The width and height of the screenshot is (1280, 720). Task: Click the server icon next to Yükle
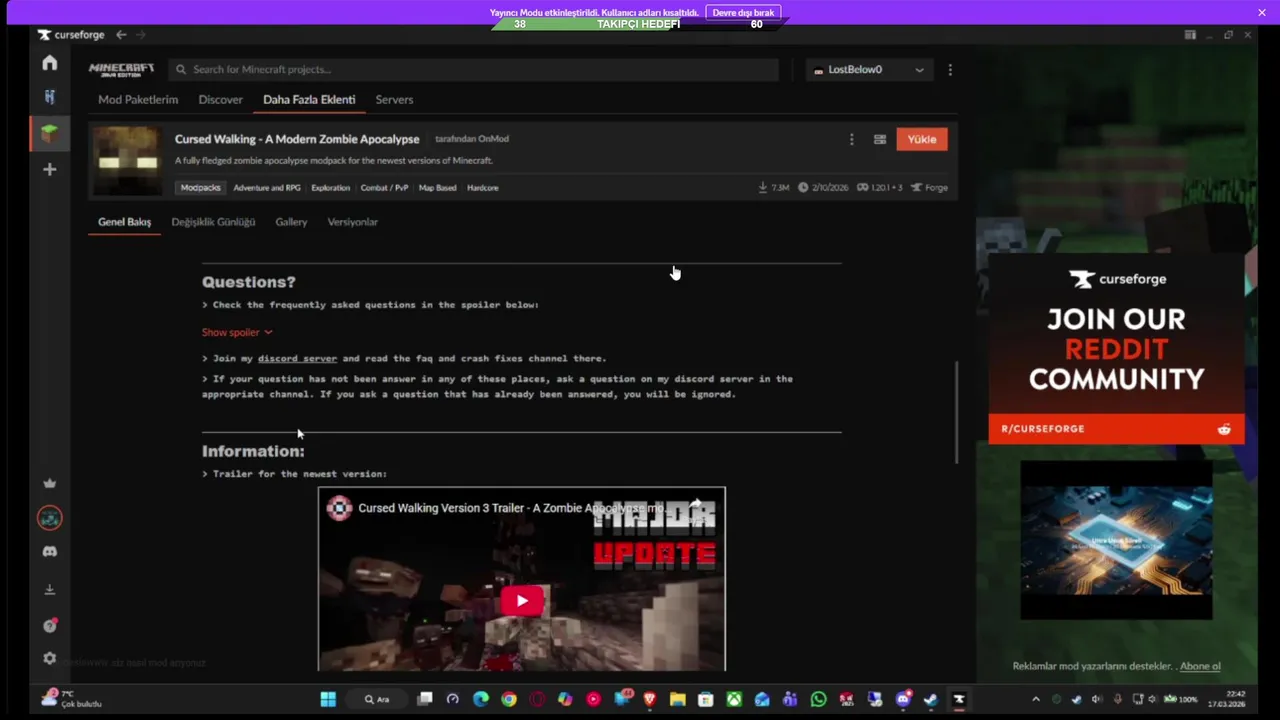point(880,140)
